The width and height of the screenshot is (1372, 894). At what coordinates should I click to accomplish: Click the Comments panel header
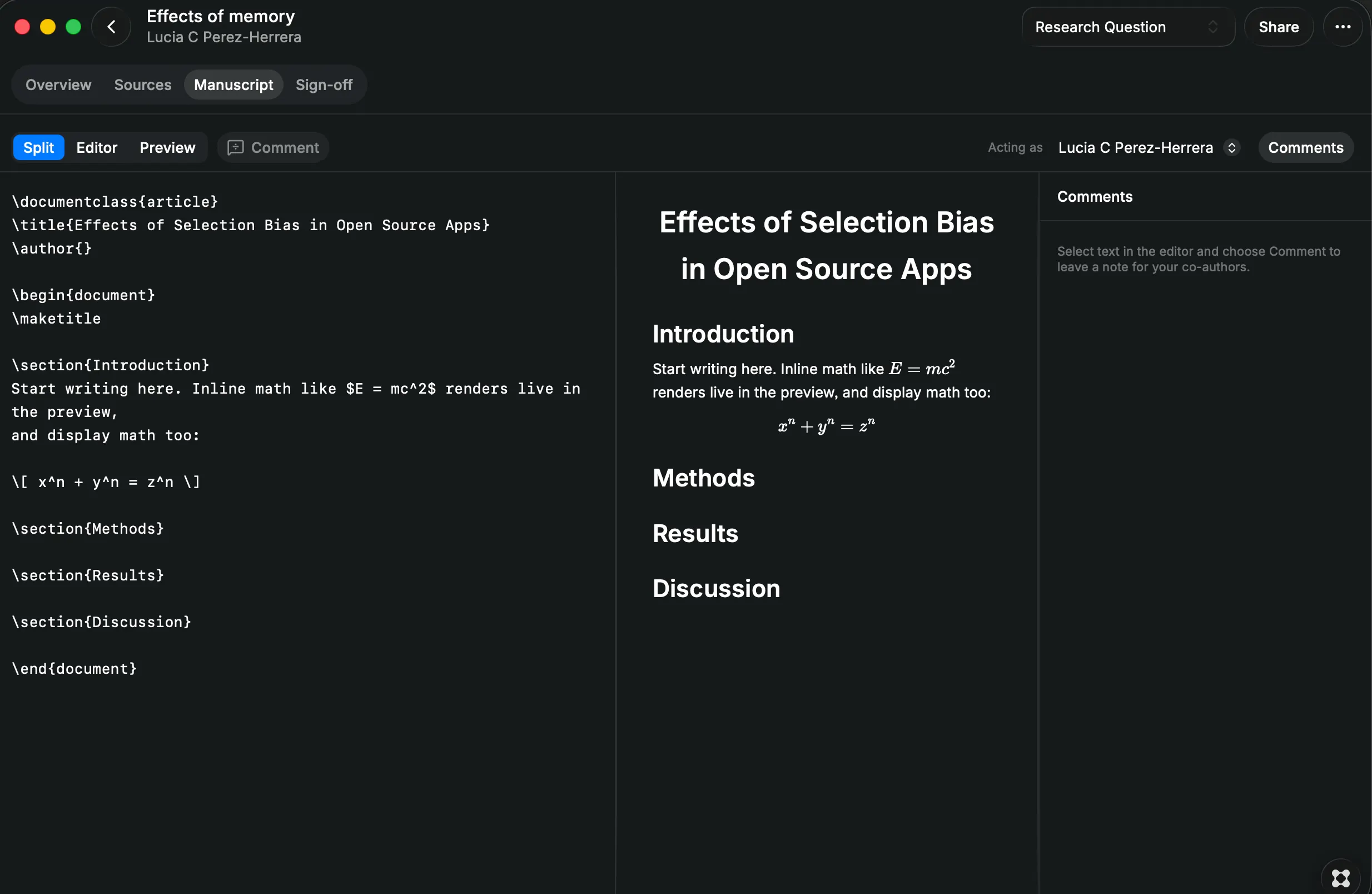click(x=1094, y=197)
